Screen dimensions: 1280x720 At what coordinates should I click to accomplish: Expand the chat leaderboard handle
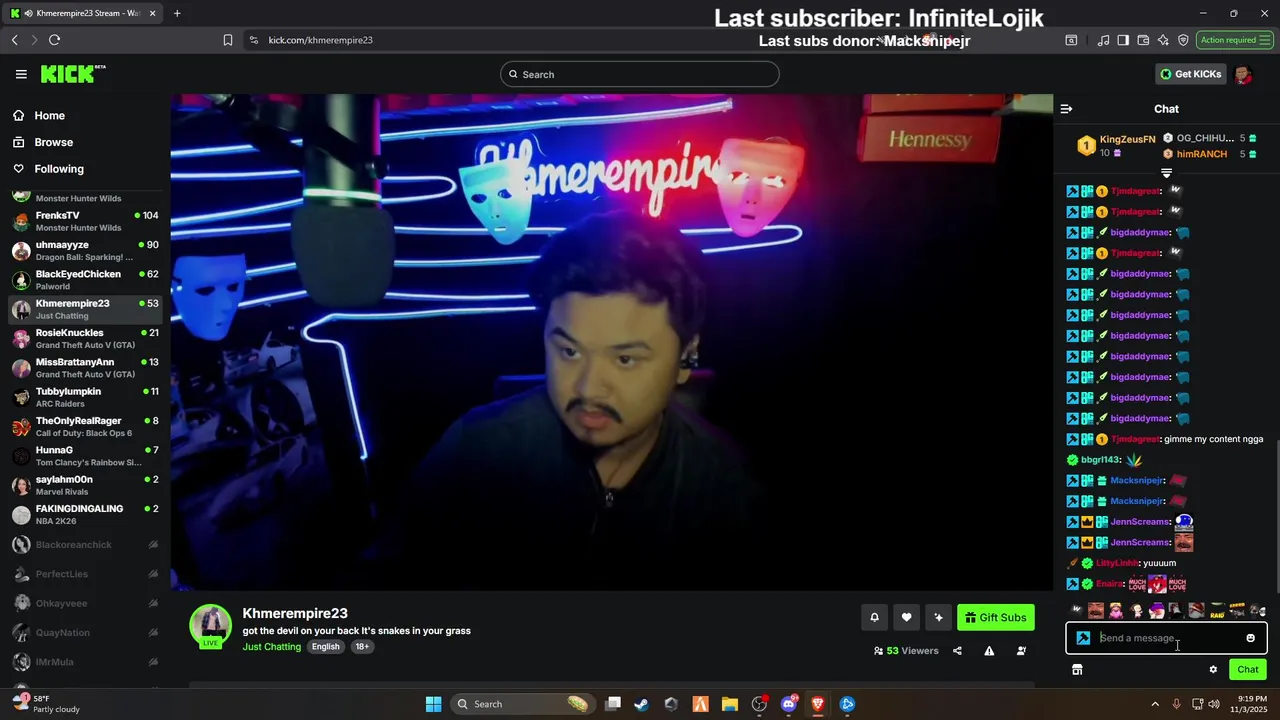click(1166, 173)
